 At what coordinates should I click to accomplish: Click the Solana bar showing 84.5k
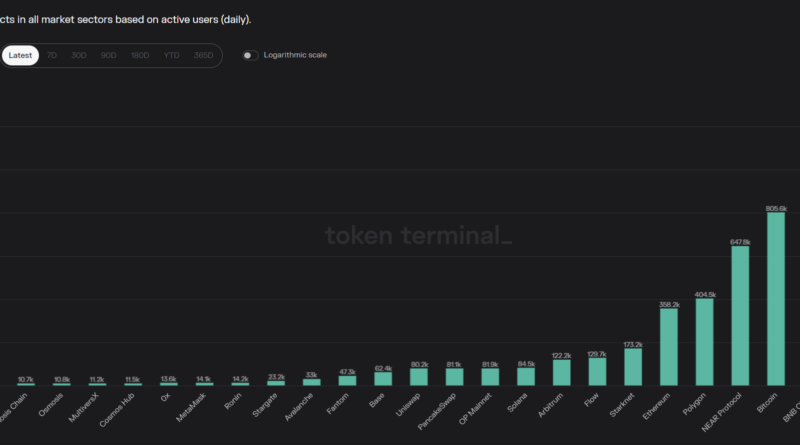(x=526, y=376)
